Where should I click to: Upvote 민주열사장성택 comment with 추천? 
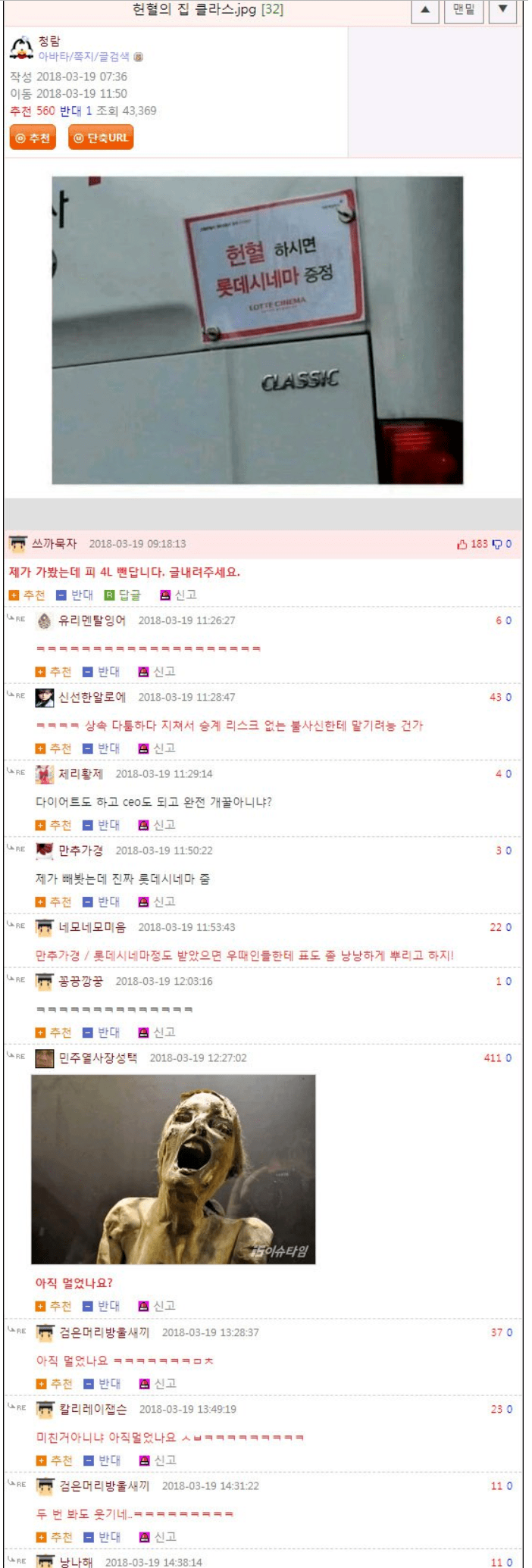pos(53,1306)
